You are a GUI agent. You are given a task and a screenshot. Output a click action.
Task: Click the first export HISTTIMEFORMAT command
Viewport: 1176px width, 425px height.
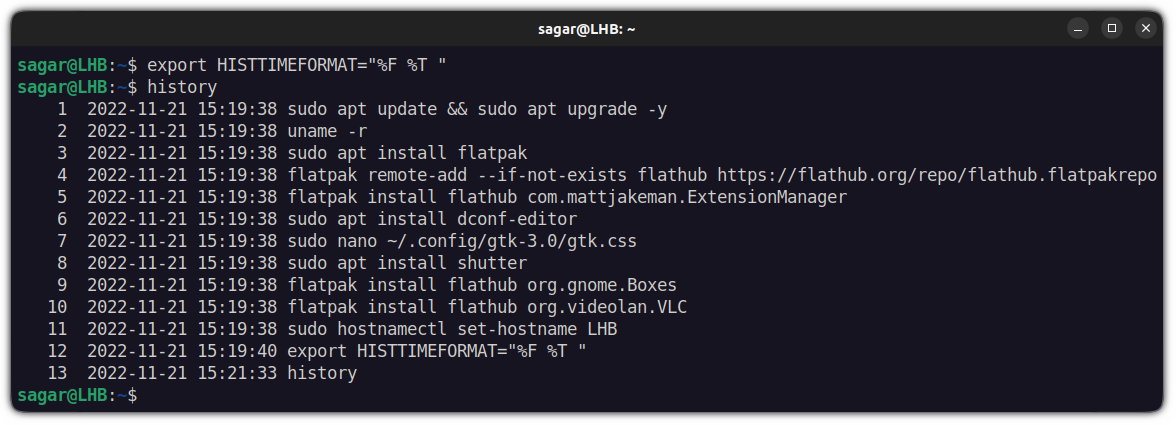point(296,65)
